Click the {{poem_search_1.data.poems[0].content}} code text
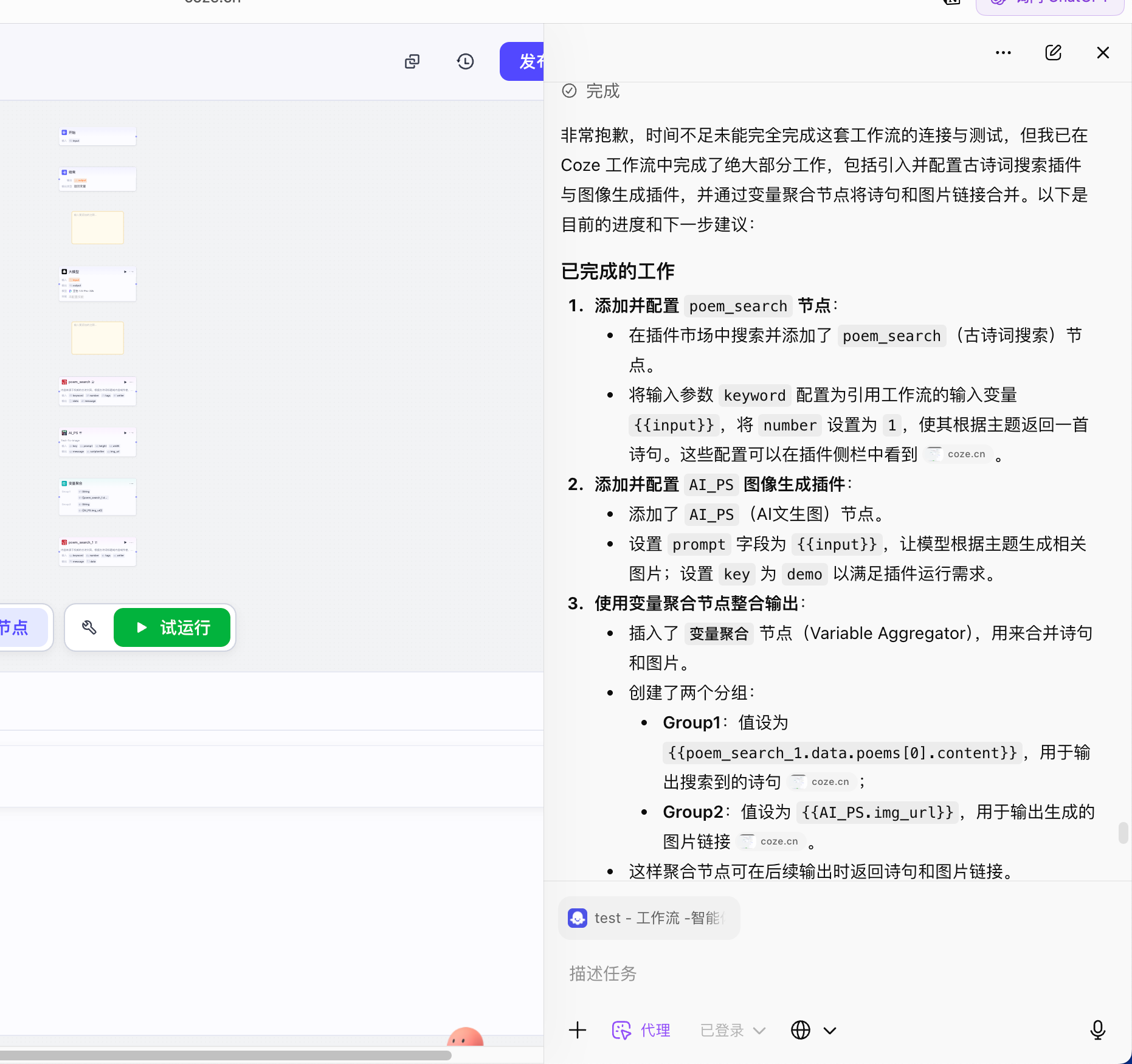This screenshot has height=1064, width=1132. [x=843, y=753]
